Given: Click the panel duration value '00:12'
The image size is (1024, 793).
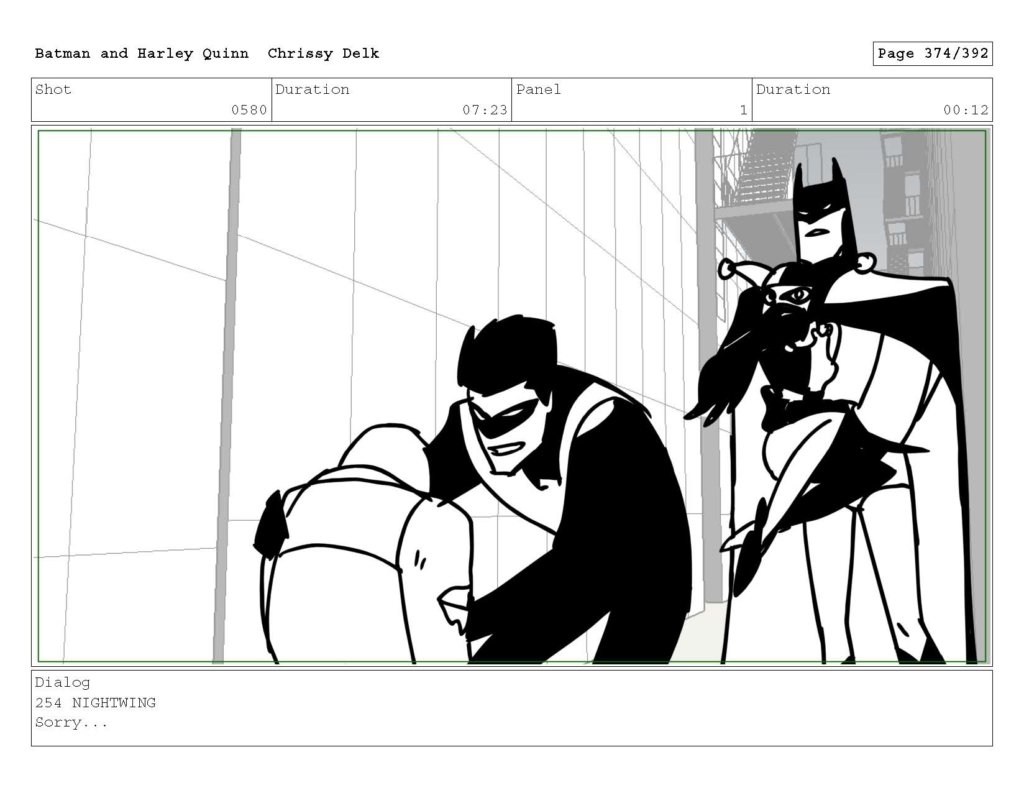Looking at the screenshot, I should (x=966, y=110).
